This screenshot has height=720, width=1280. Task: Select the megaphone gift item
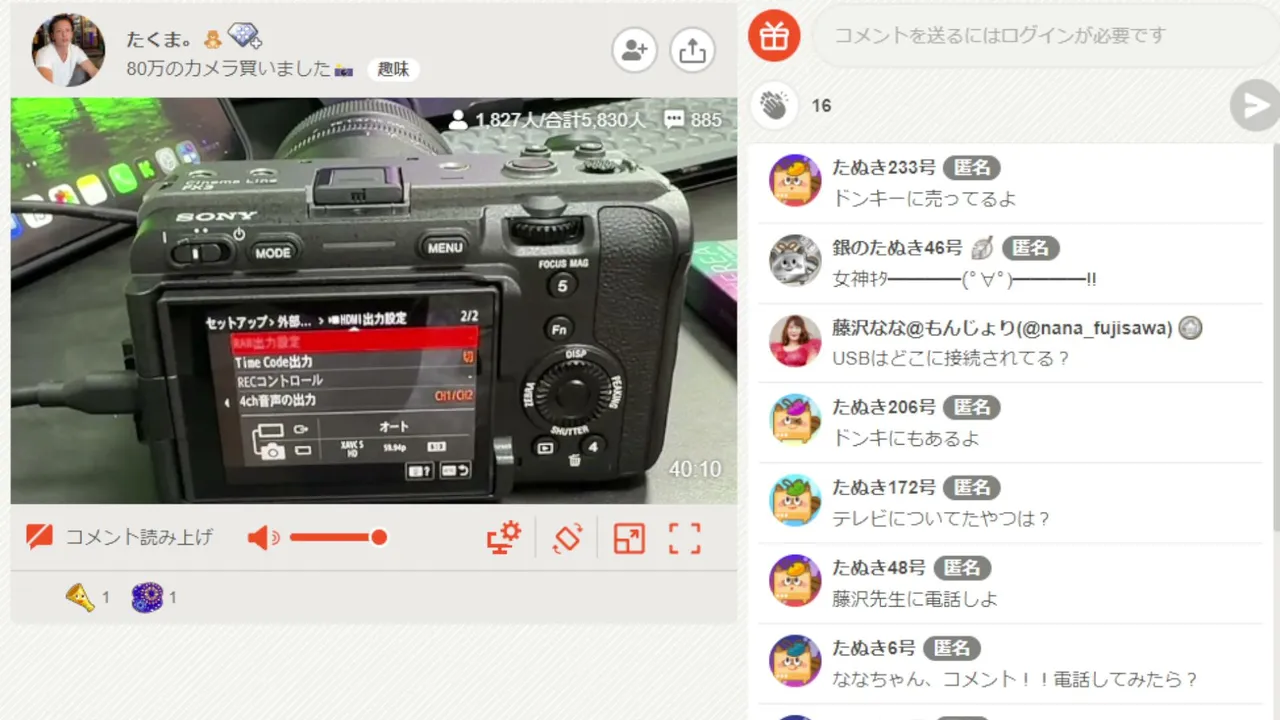click(80, 598)
